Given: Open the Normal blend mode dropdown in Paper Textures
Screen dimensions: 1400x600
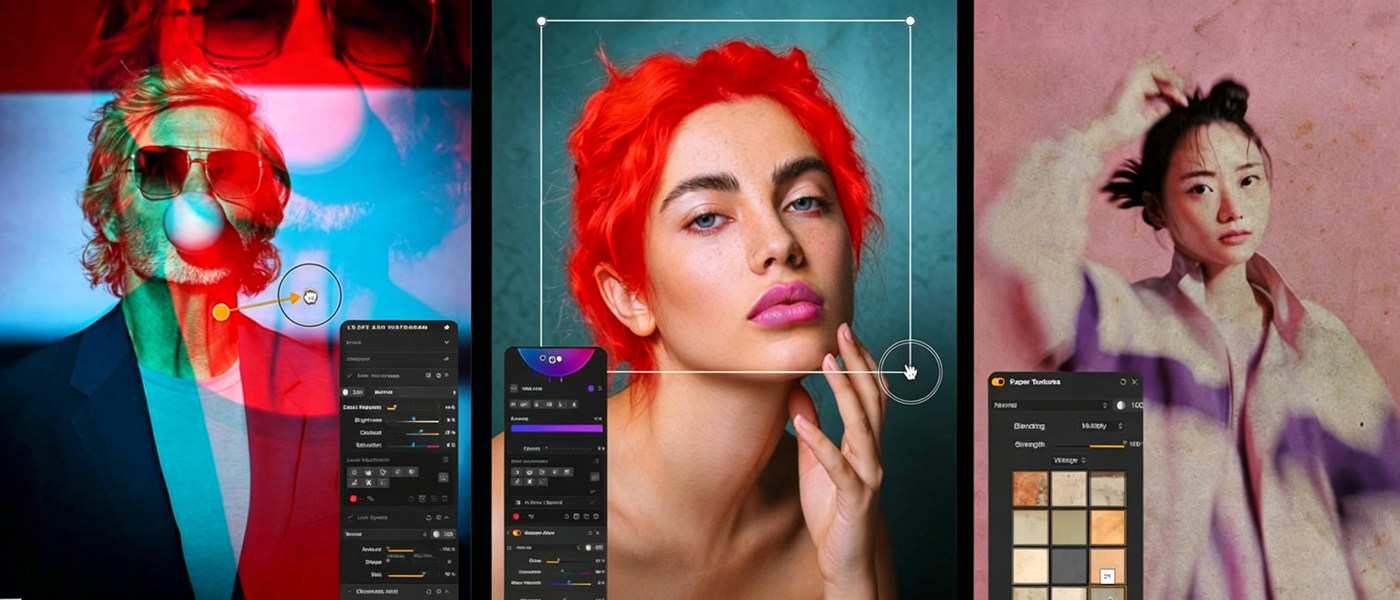Looking at the screenshot, I should (1050, 405).
